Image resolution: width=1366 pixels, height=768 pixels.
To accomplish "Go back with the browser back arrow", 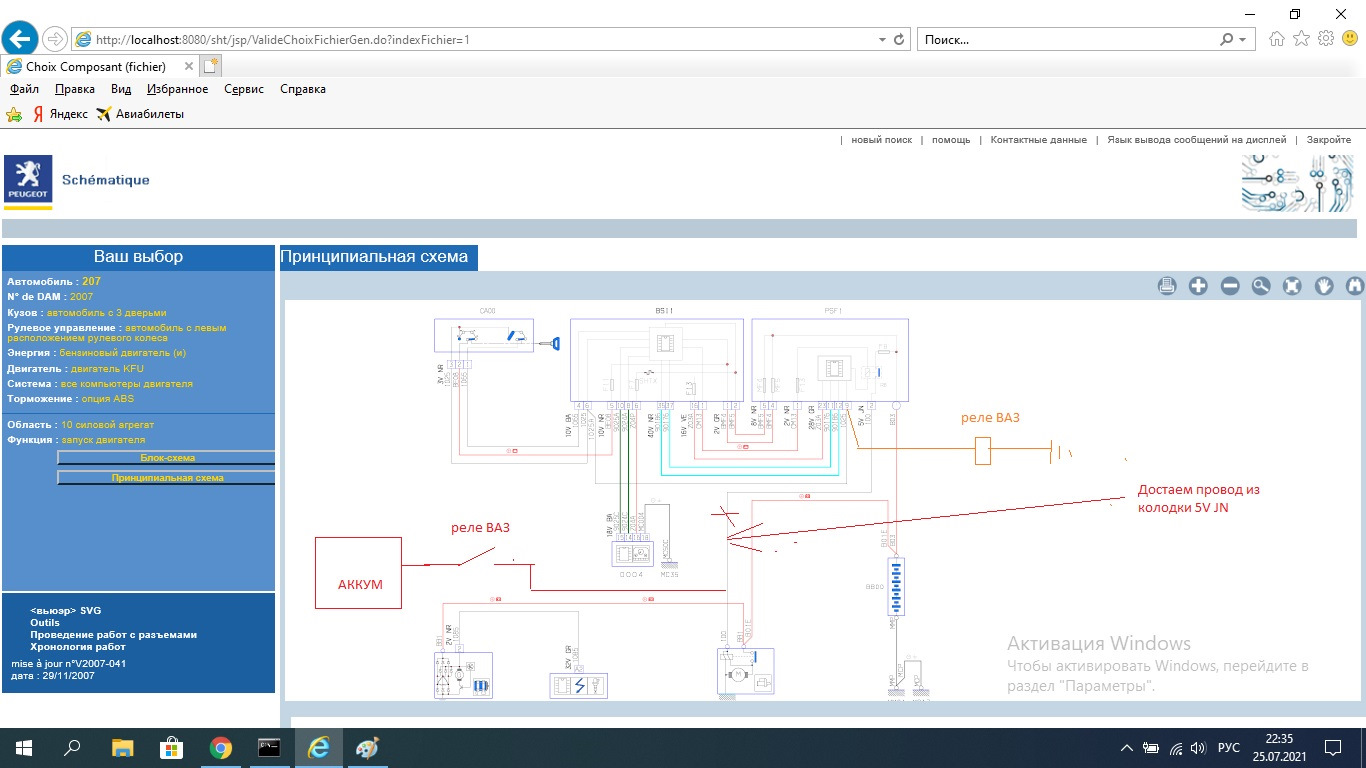I will click(21, 39).
